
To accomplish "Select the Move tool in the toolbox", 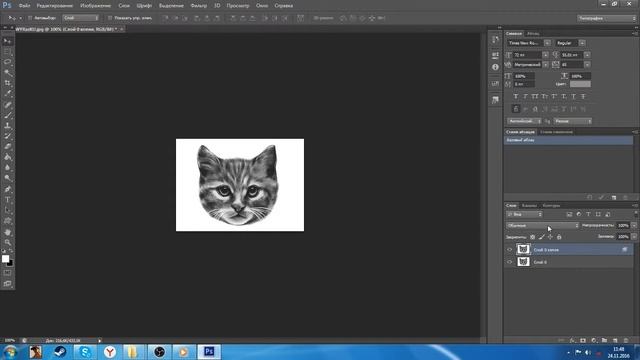I will tap(7, 41).
